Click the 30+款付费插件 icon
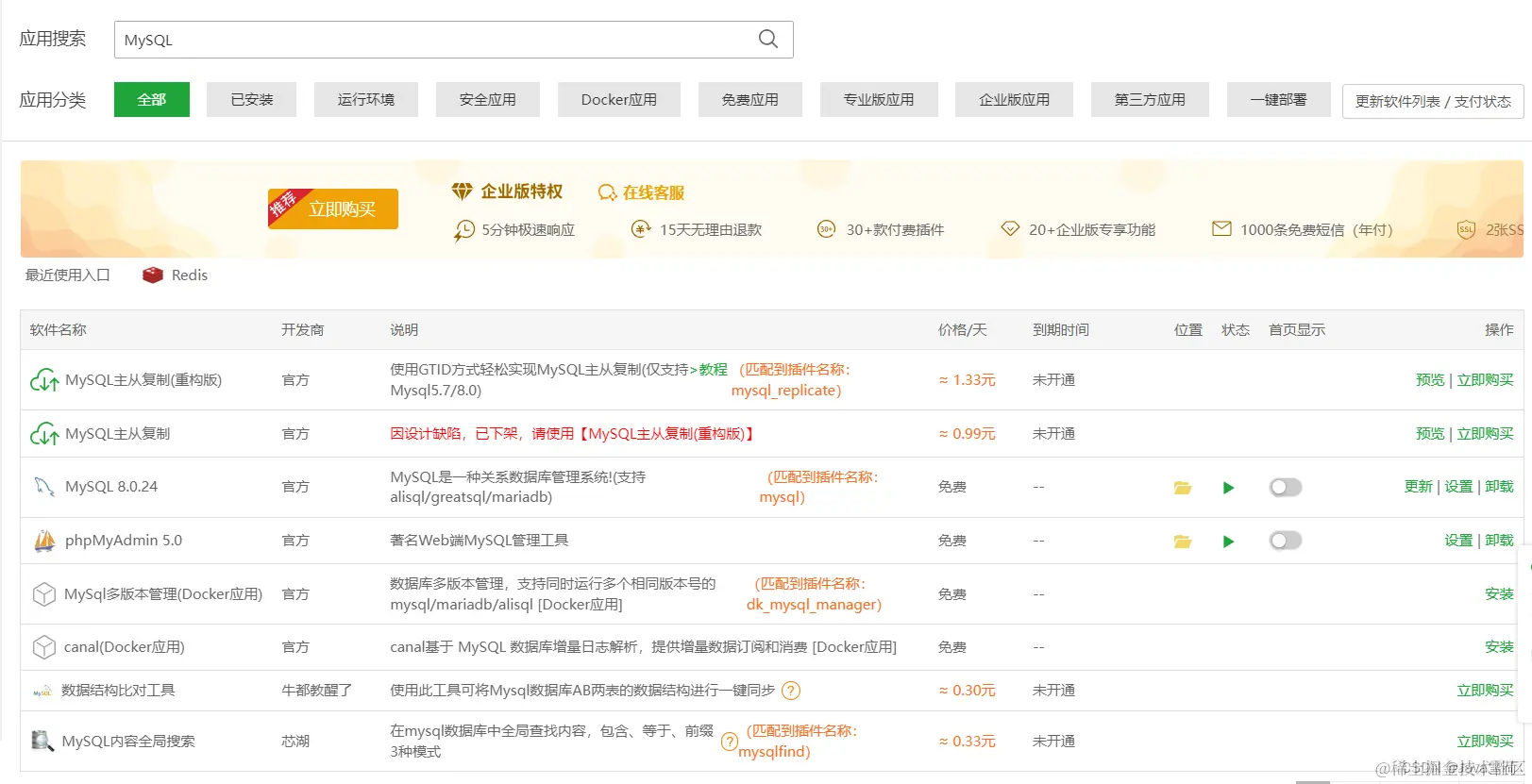 click(826, 229)
